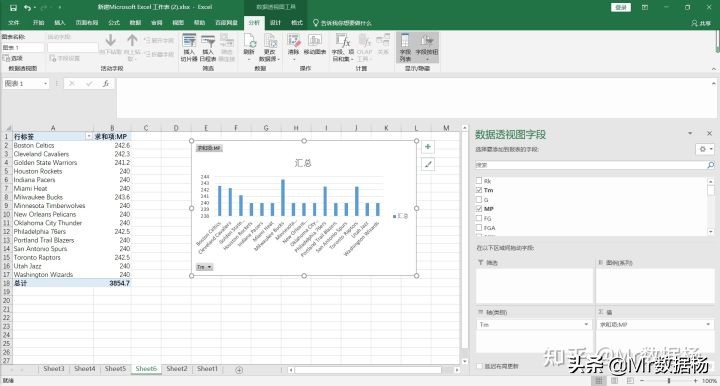Screen dimensions: 720x386
Task: Check the Rk field checkbox
Action: pos(479,181)
